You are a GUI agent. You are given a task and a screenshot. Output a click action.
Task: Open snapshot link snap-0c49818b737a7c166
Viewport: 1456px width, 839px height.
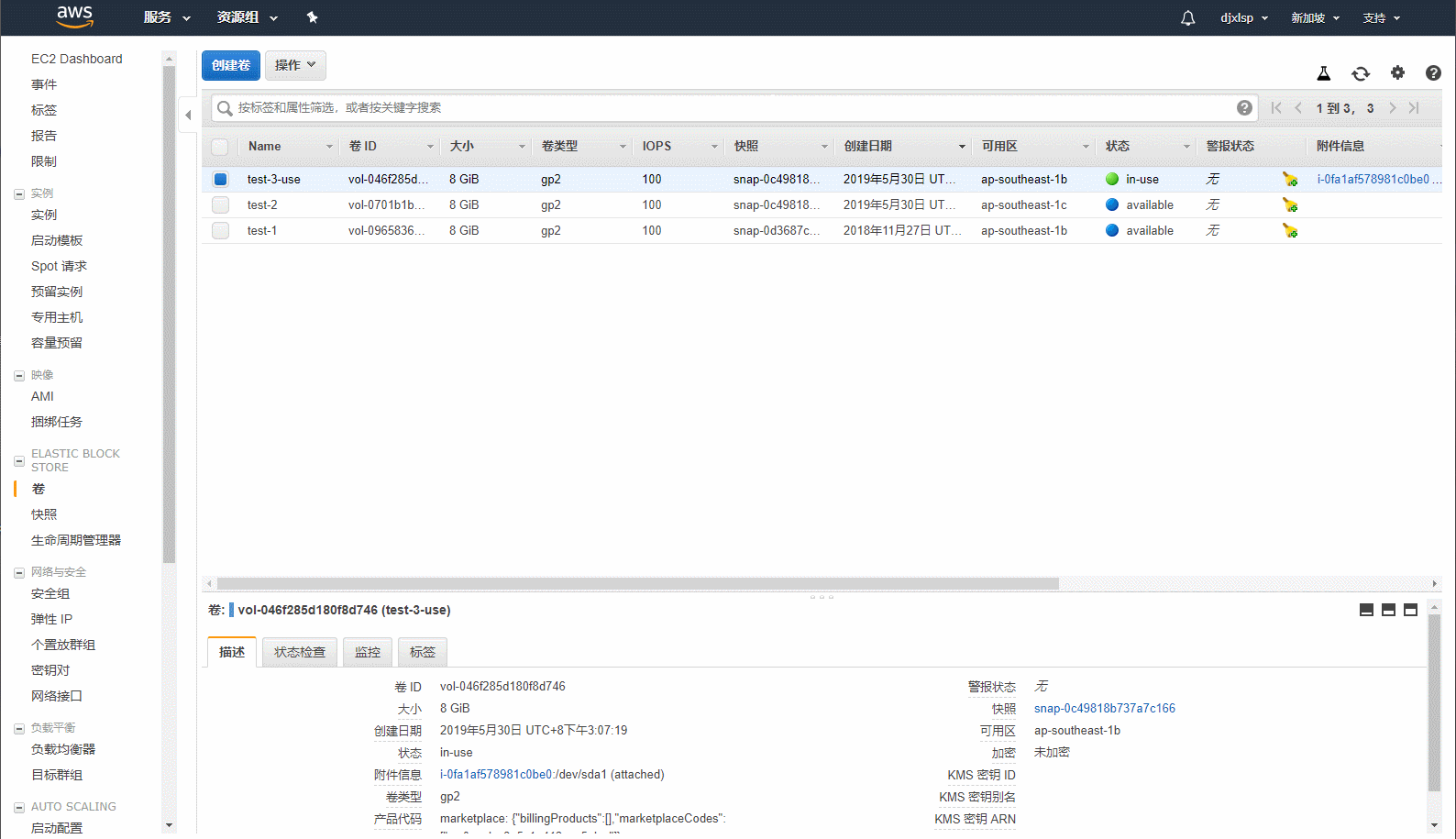[x=1105, y=708]
